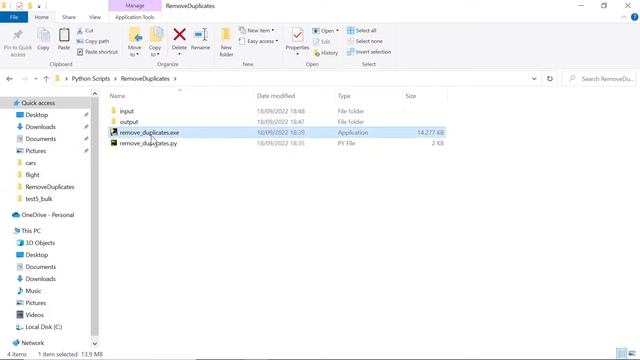Screen dimensions: 640x360
Task: Select Quick access in navigation pane
Action: point(38,103)
